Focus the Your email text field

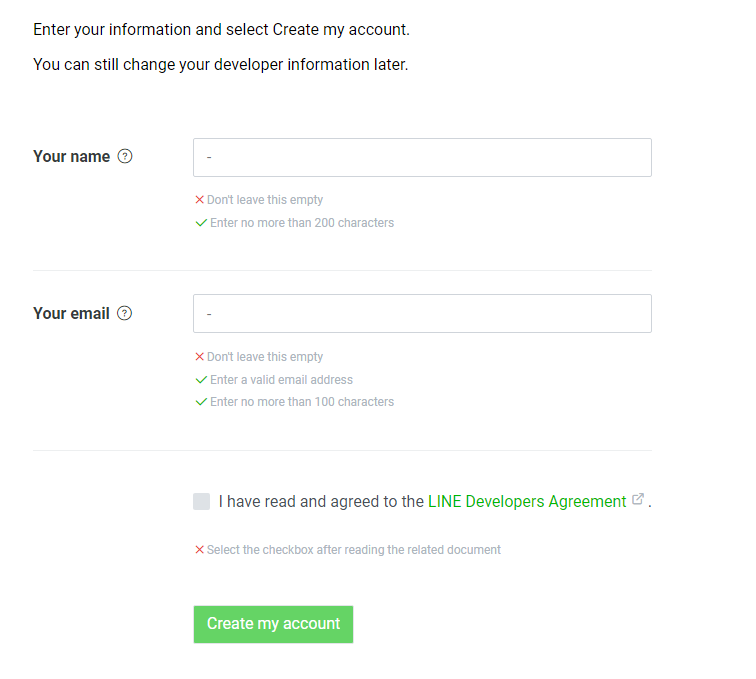pos(422,314)
